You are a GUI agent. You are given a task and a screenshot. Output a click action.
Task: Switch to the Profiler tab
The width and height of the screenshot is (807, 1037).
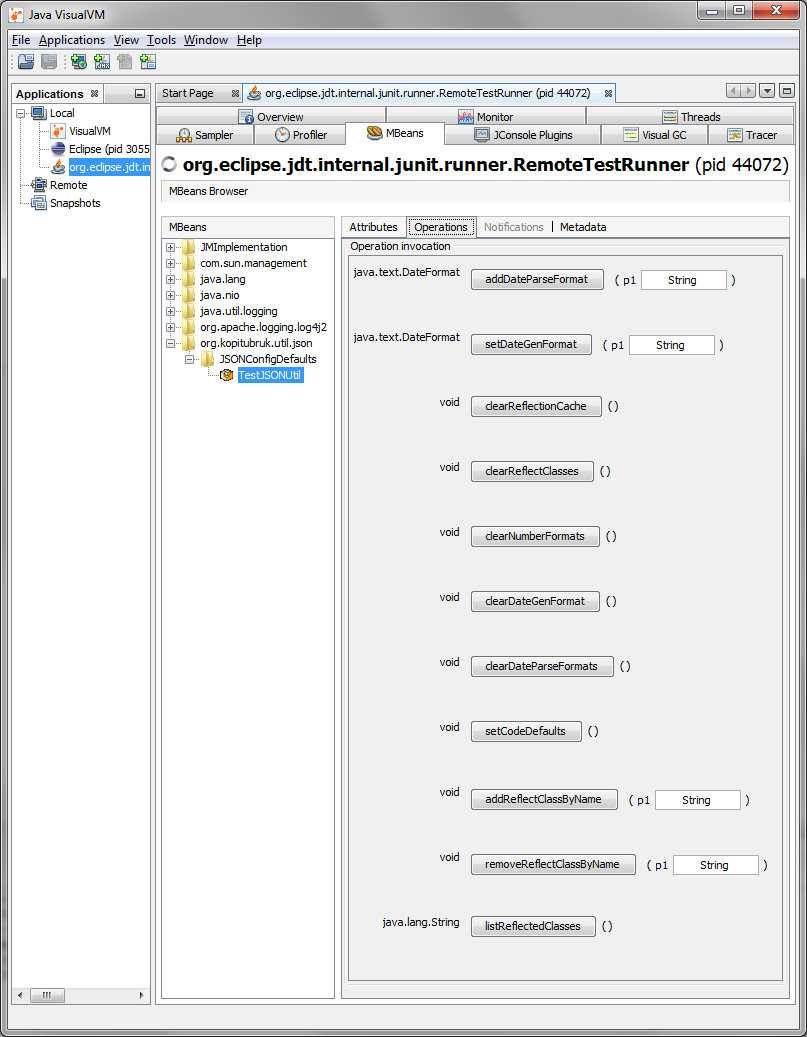coord(301,135)
